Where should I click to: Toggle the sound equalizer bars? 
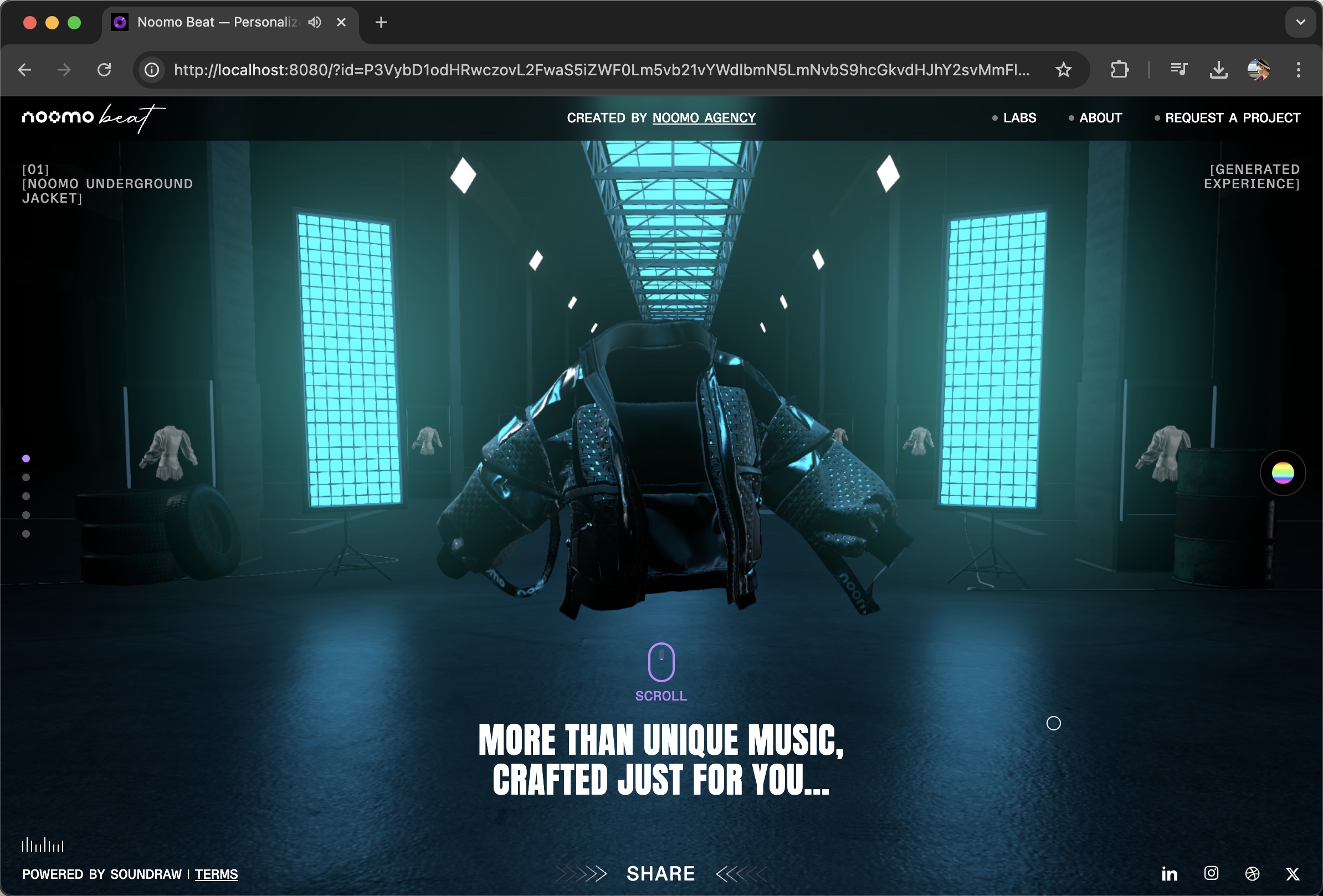[x=43, y=846]
